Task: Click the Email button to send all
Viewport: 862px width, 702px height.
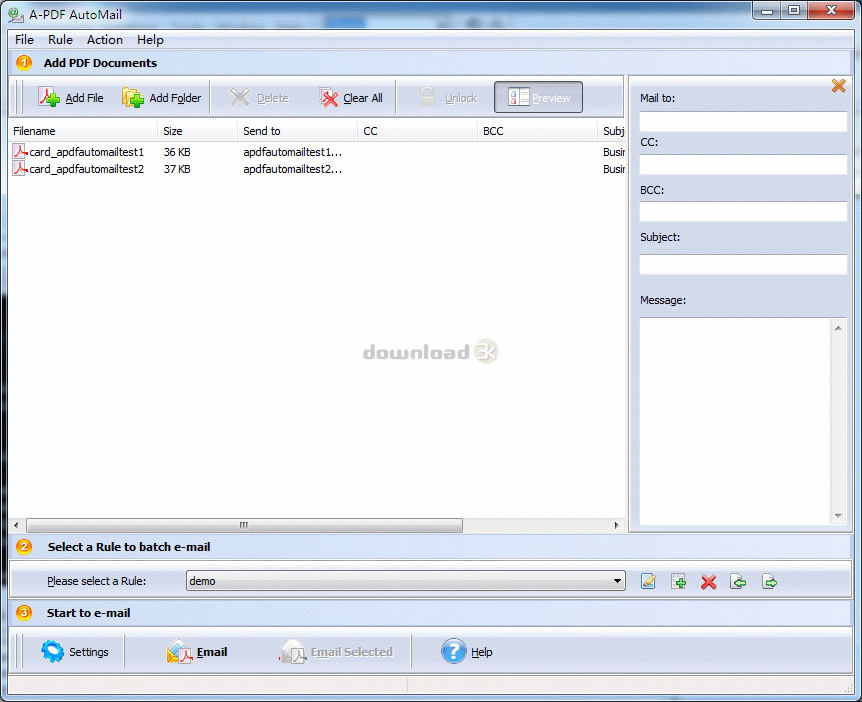Action: (197, 652)
